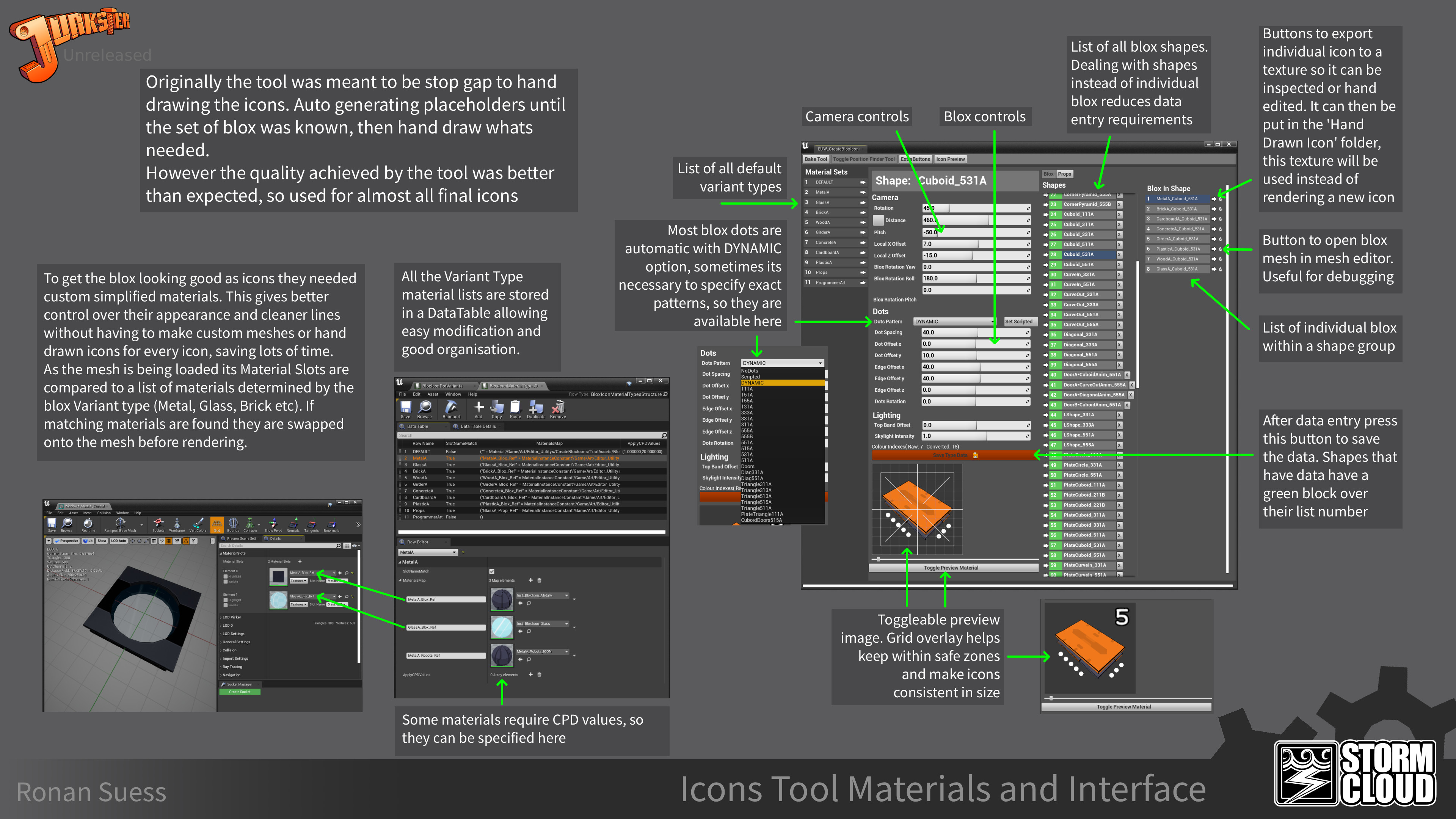Open the Asset menu in the DataTable editor
This screenshot has width=1456, height=819.
click(x=433, y=394)
